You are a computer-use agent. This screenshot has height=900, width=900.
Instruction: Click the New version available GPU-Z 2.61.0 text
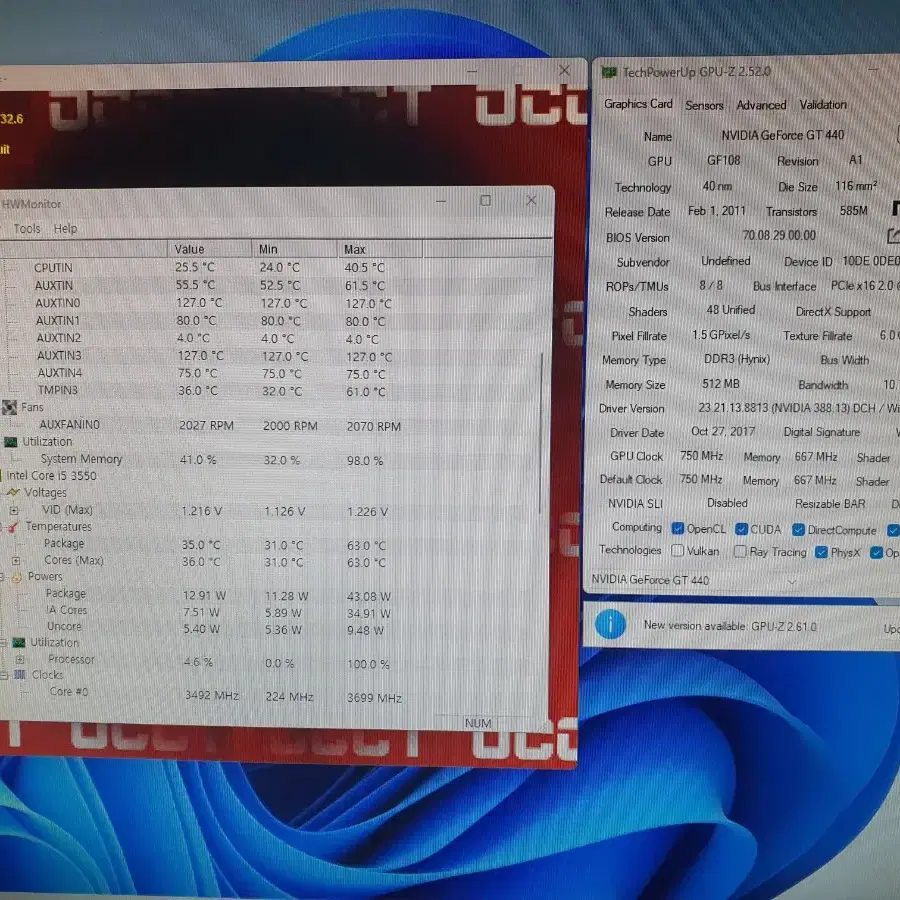(x=730, y=626)
